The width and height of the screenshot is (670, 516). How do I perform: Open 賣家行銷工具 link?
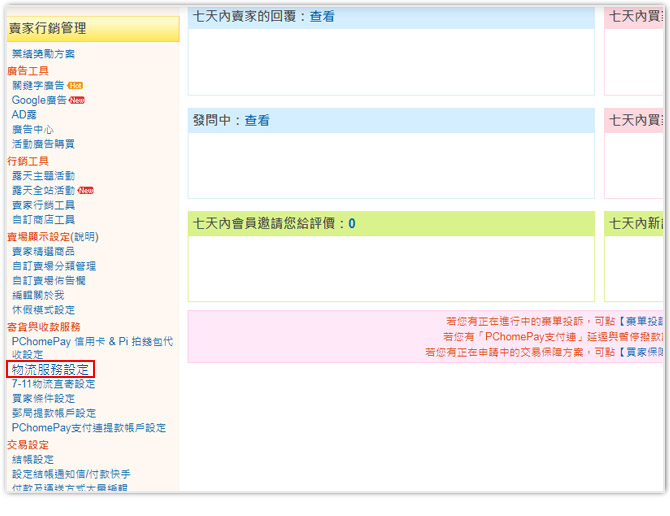tap(43, 205)
